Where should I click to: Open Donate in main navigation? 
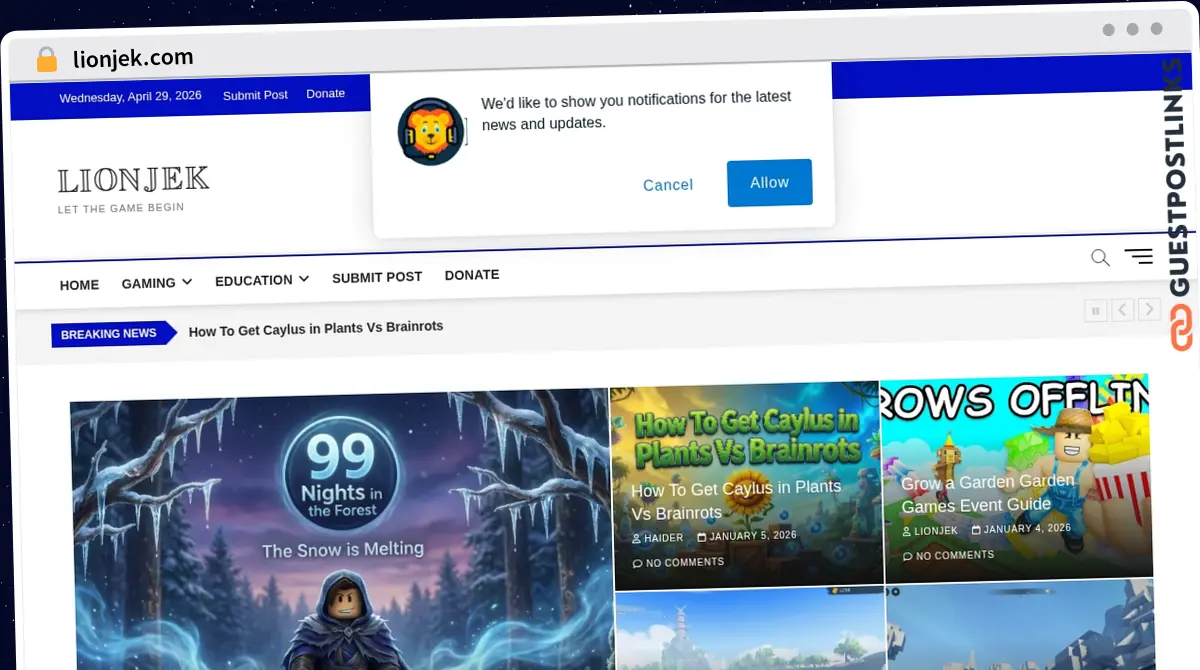click(472, 275)
